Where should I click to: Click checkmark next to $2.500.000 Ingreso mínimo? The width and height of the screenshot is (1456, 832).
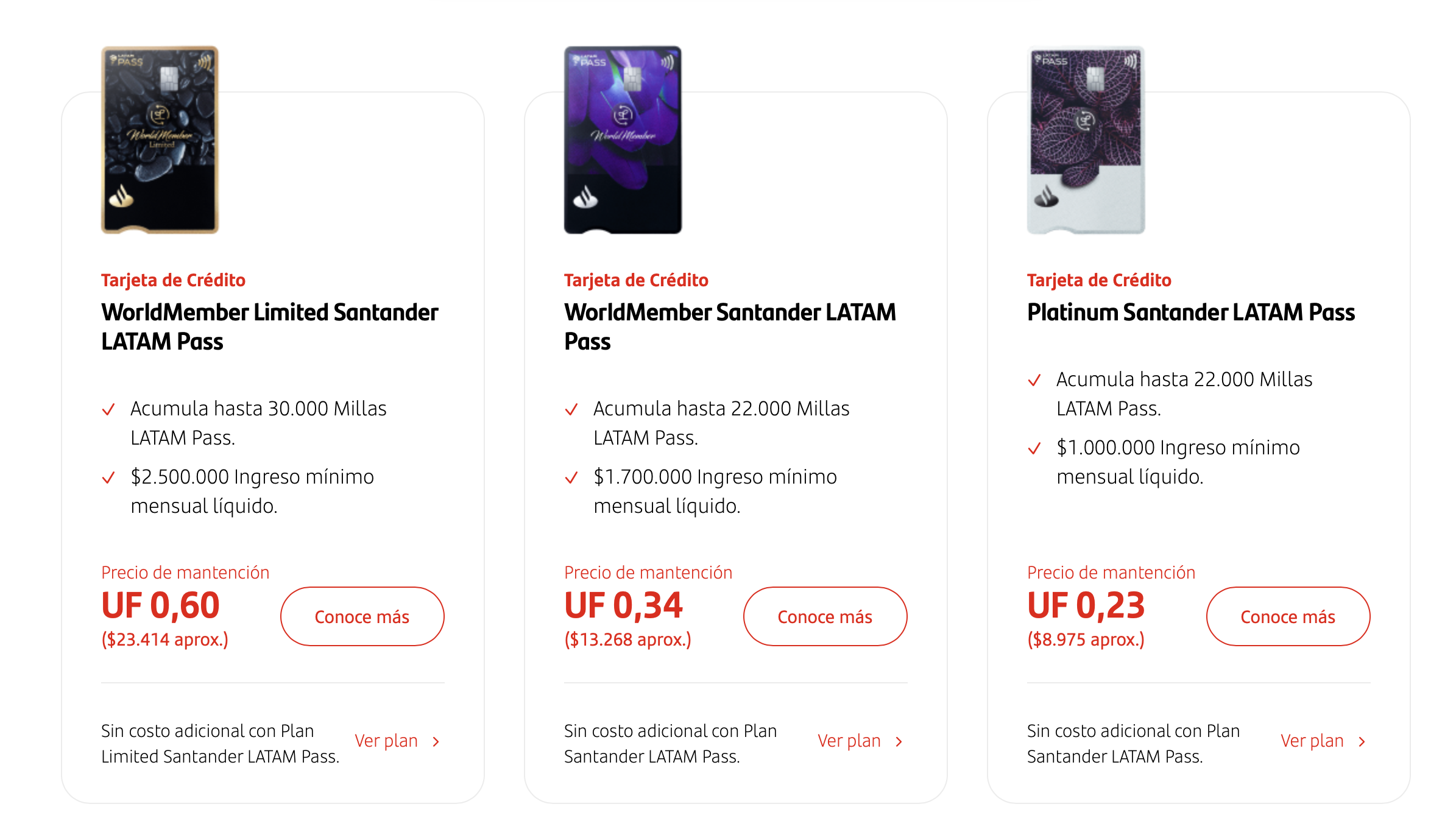tap(108, 478)
